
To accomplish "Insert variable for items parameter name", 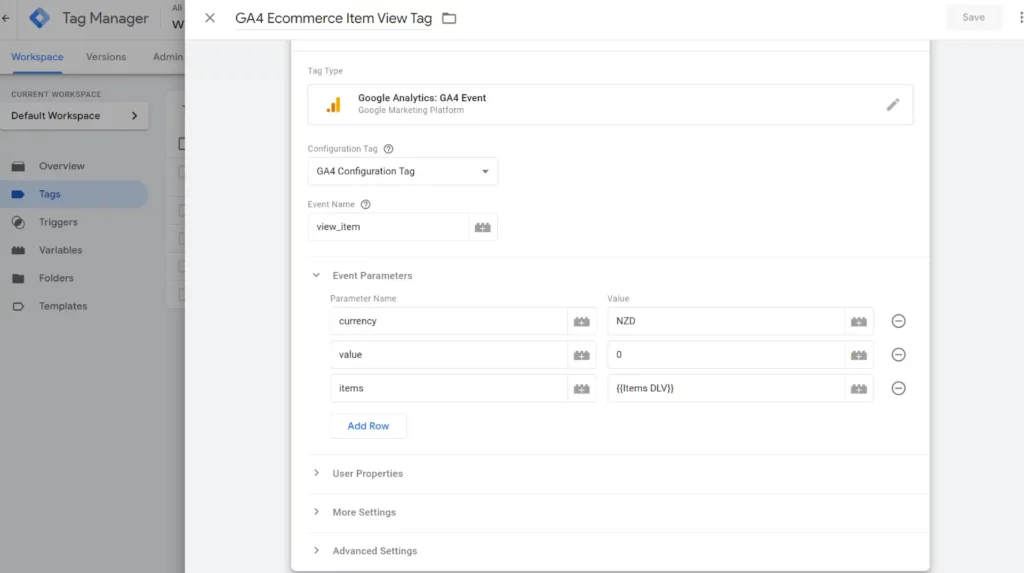I will pyautogui.click(x=581, y=388).
